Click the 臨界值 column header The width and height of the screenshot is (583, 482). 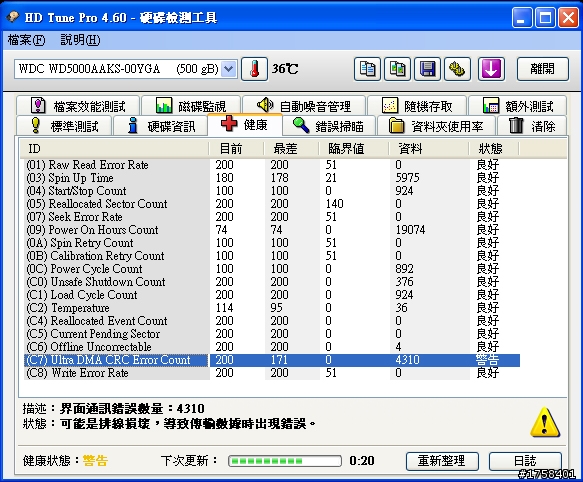coord(353,149)
